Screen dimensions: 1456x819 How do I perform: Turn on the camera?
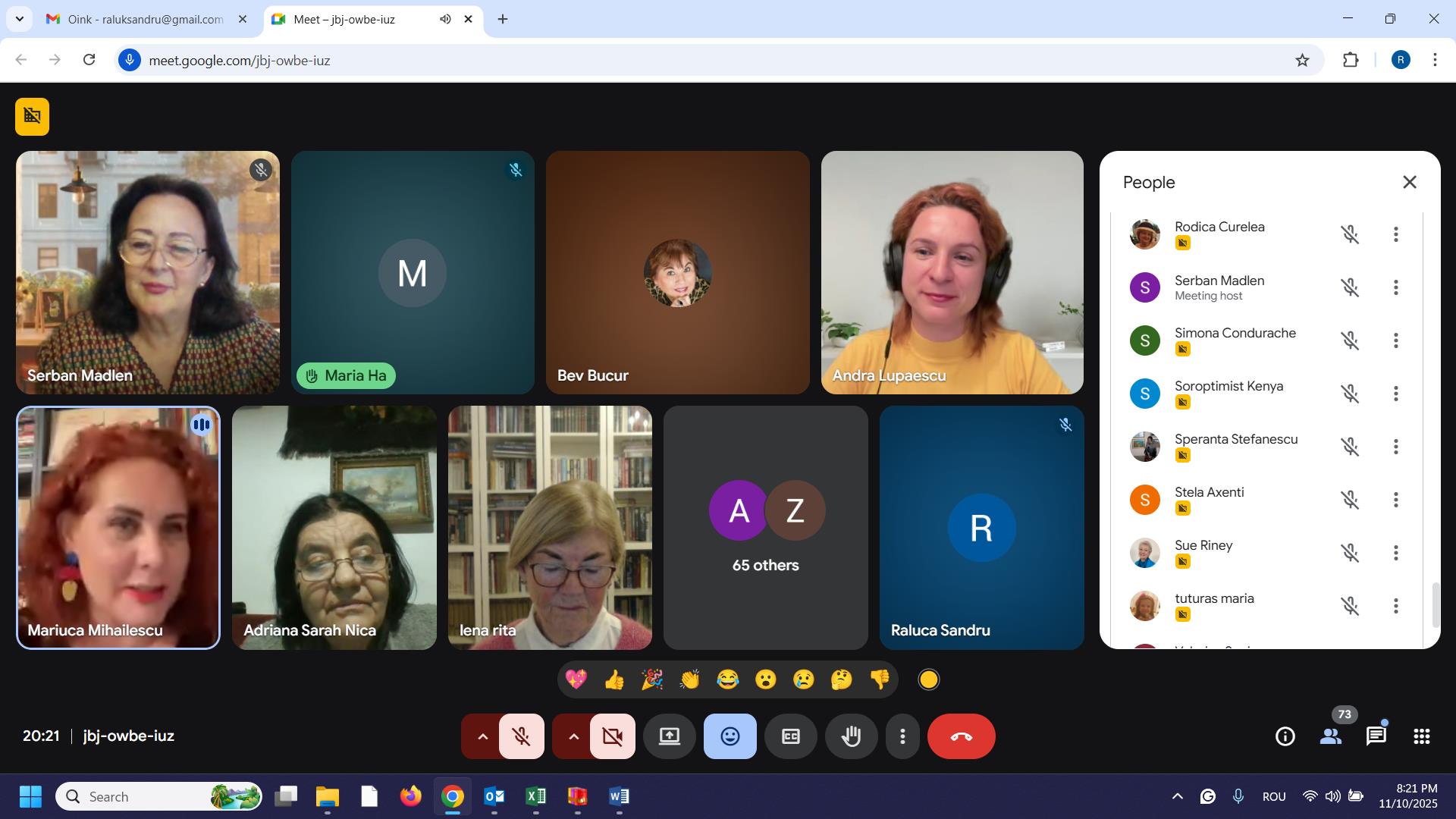pyautogui.click(x=612, y=736)
